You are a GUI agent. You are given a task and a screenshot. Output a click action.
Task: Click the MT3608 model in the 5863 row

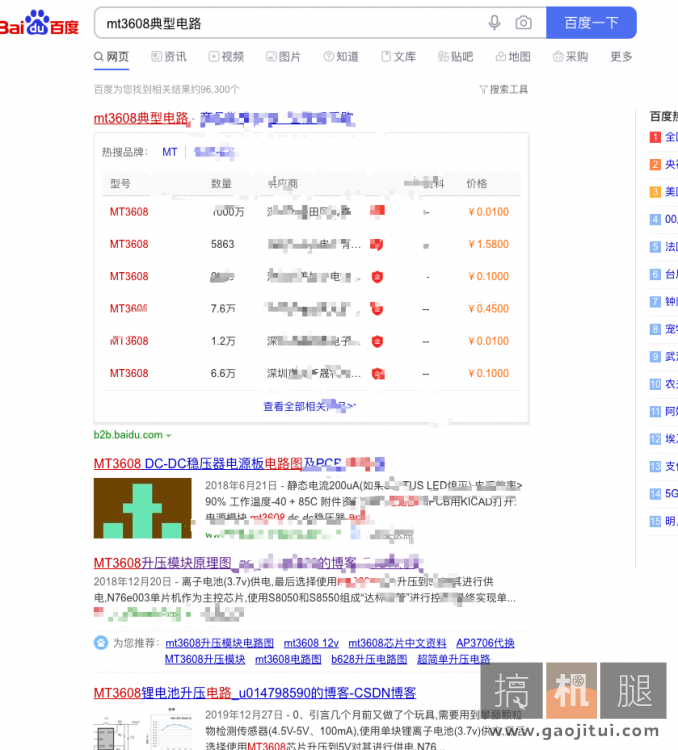(x=129, y=244)
